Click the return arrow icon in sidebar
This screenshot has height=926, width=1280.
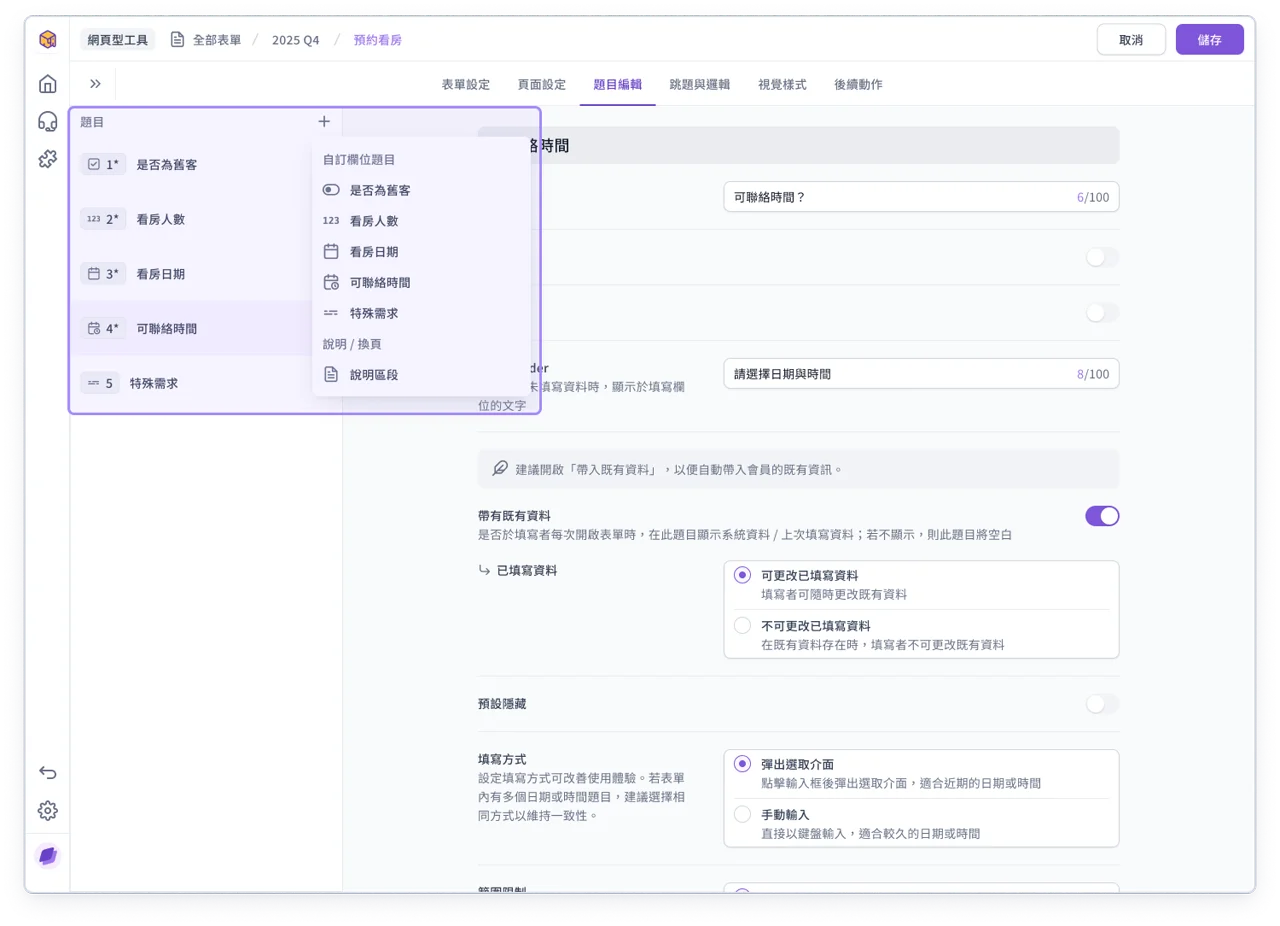click(x=47, y=772)
